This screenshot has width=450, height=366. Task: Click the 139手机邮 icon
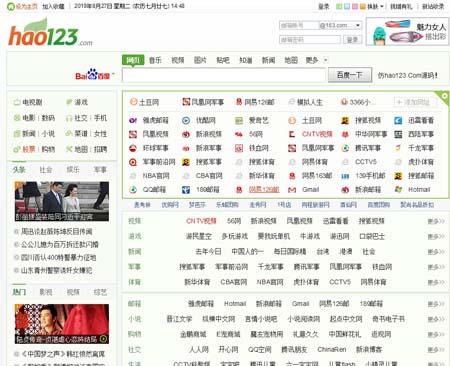[345, 176]
